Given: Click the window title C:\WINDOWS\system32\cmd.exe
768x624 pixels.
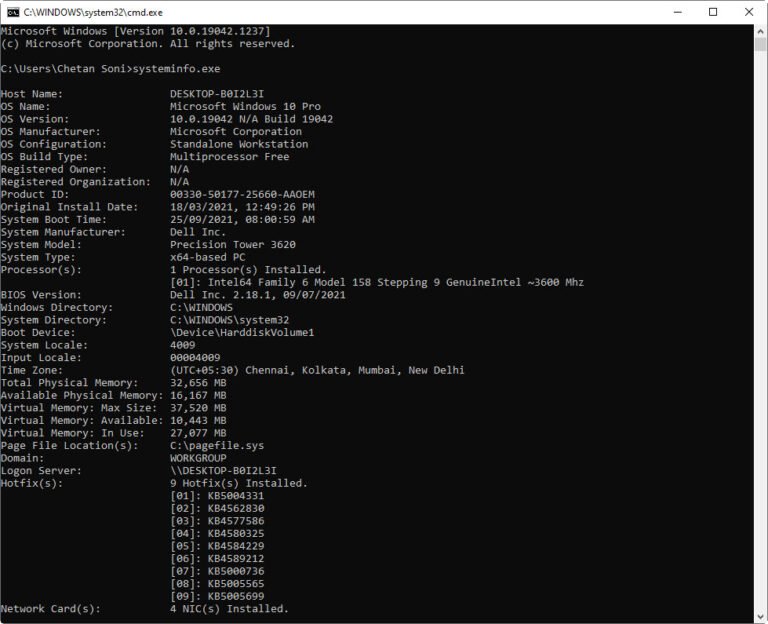Looking at the screenshot, I should 93,13.
